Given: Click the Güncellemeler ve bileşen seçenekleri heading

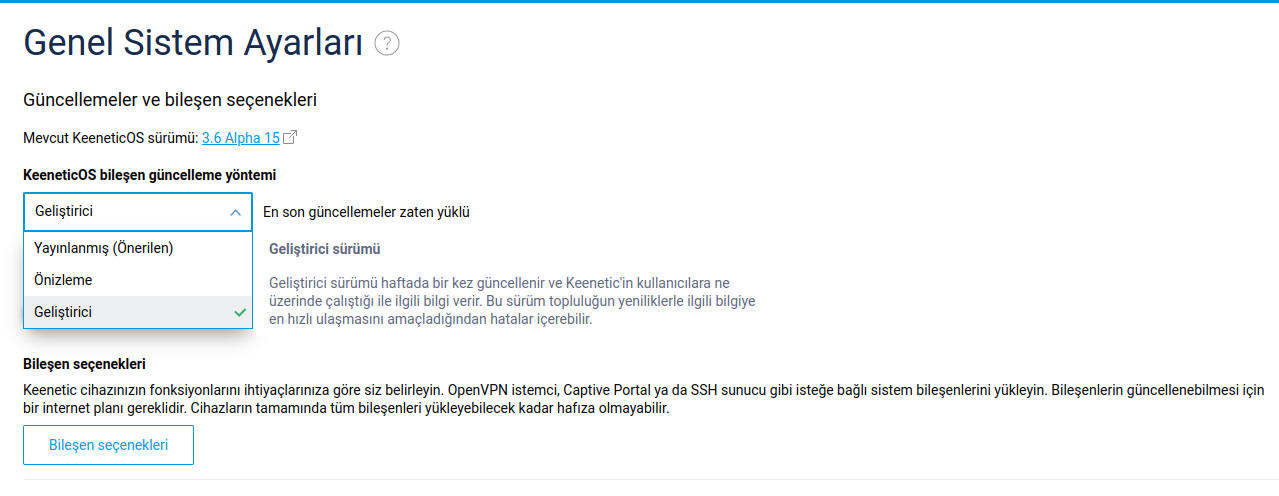Looking at the screenshot, I should pyautogui.click(x=170, y=100).
